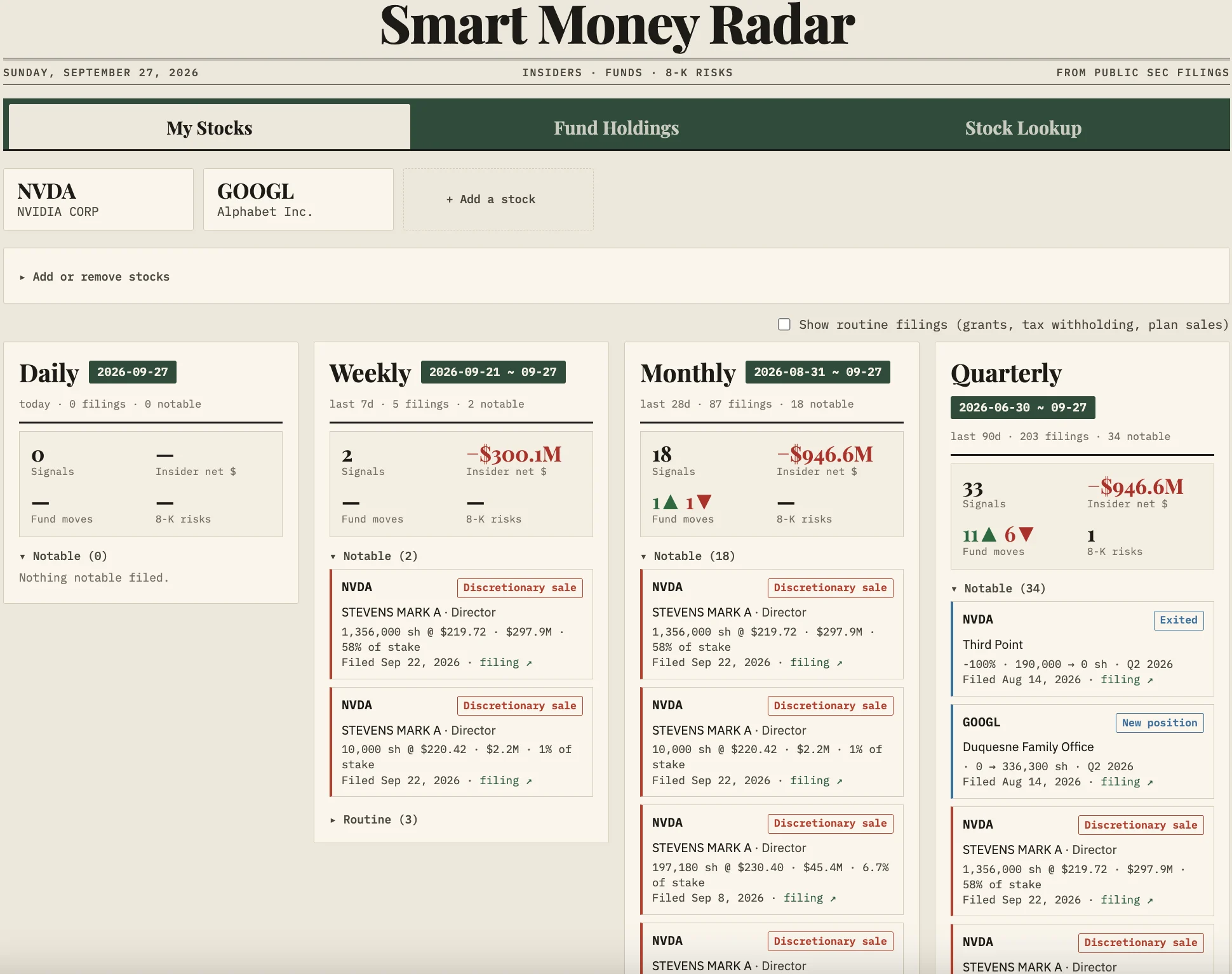Click the Duquesne Family Office fund name
The width and height of the screenshot is (1232, 974).
point(1028,747)
